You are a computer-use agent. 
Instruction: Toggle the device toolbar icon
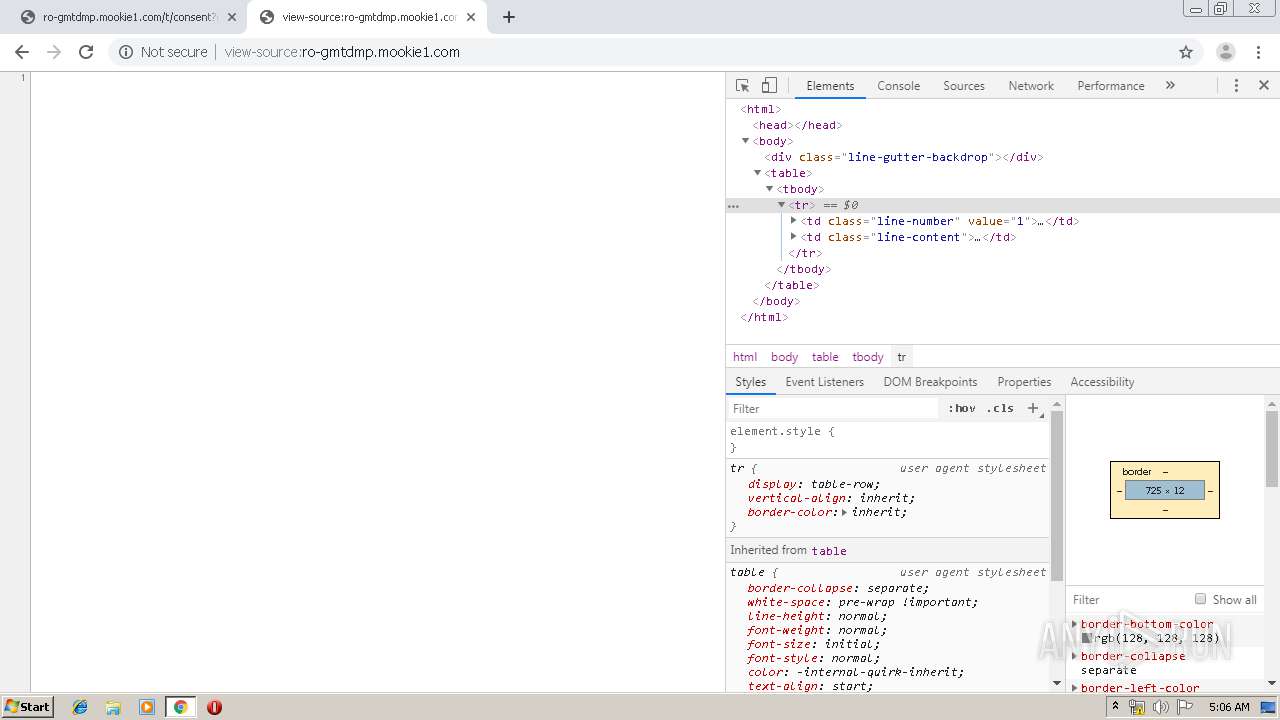click(769, 86)
